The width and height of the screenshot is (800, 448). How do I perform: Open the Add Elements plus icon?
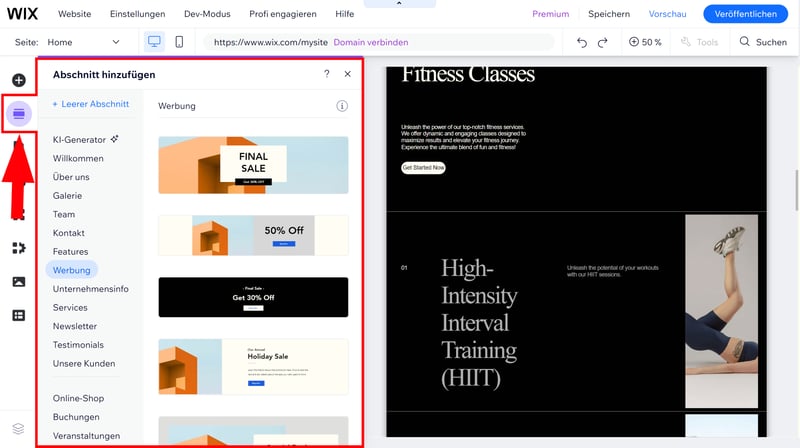(18, 80)
